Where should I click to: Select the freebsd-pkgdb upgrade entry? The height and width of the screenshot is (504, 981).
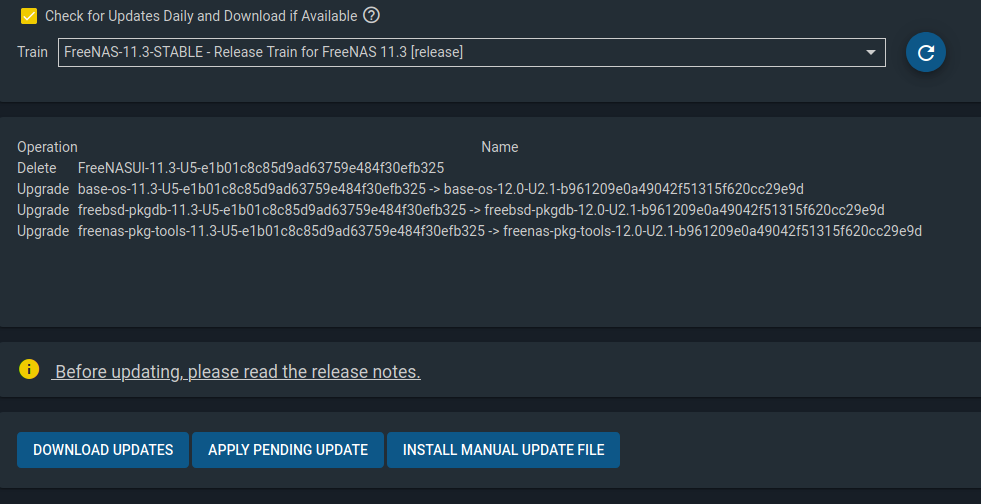[481, 209]
